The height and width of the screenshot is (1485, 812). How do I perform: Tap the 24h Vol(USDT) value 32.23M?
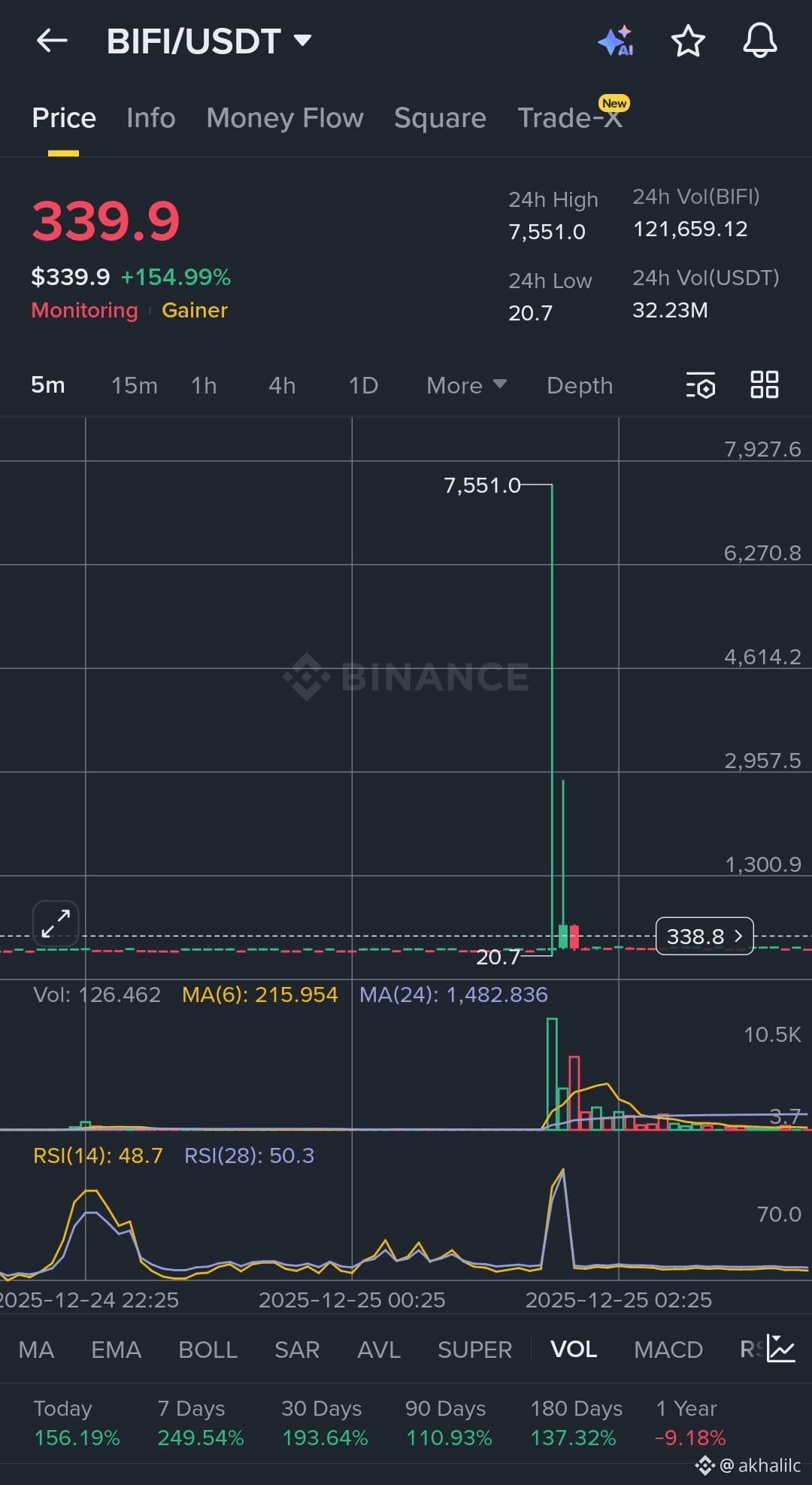tap(670, 310)
